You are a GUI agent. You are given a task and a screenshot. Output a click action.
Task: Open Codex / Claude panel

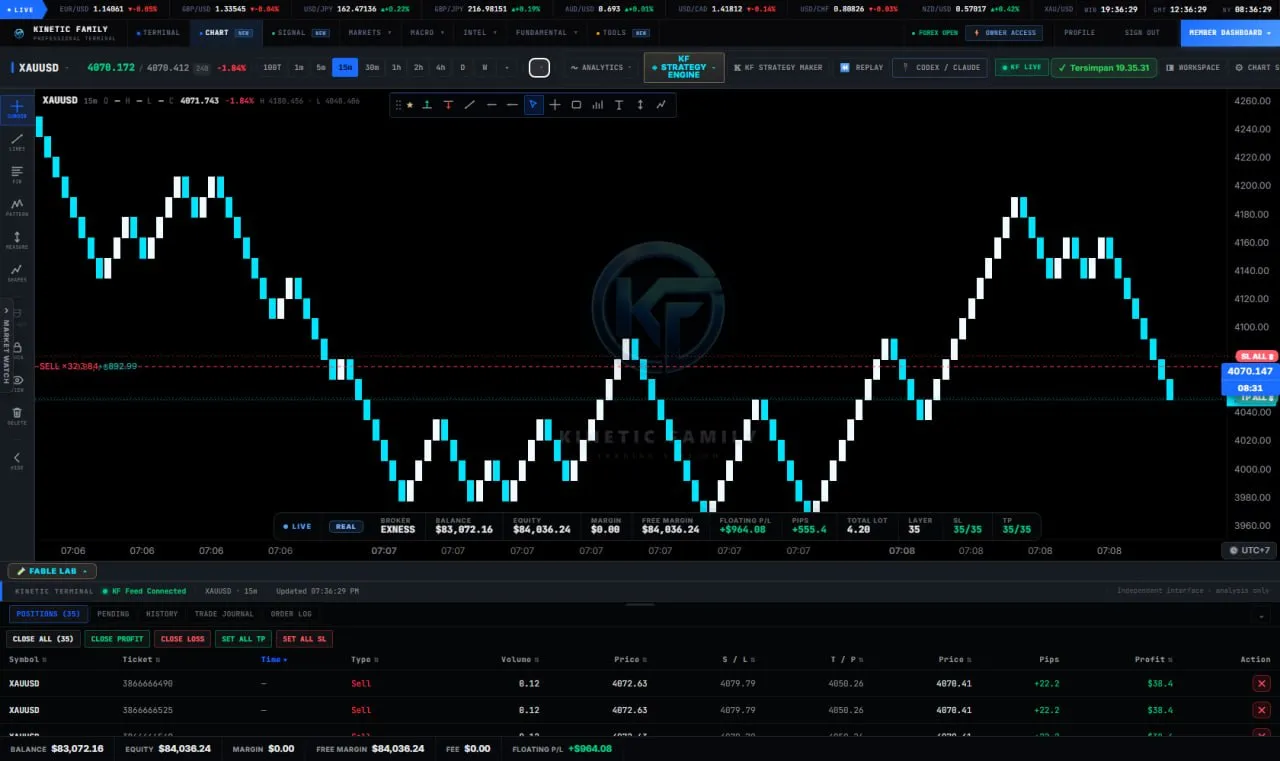(x=941, y=68)
